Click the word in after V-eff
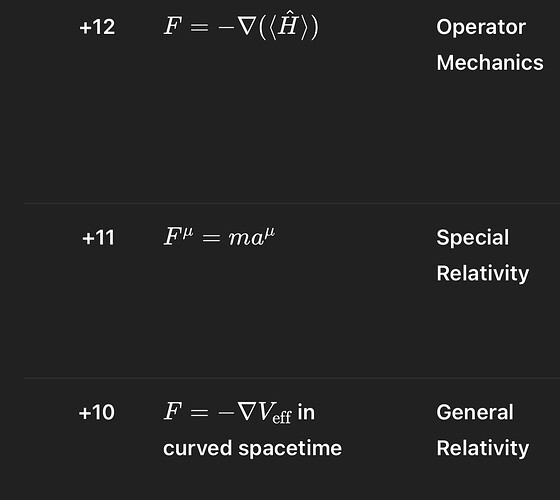The image size is (560, 500). coord(306,412)
